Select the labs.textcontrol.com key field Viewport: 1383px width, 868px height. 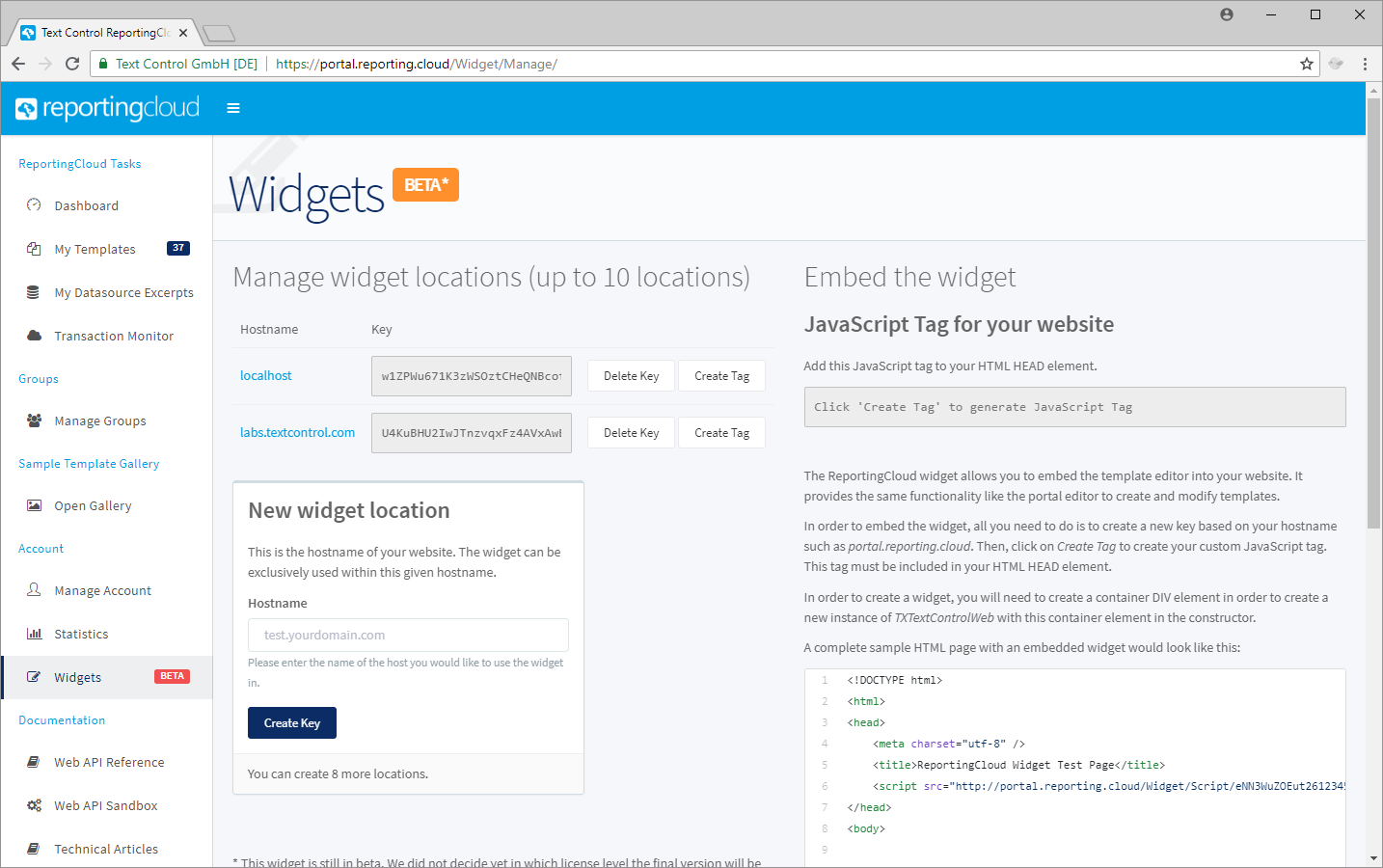[x=472, y=433]
